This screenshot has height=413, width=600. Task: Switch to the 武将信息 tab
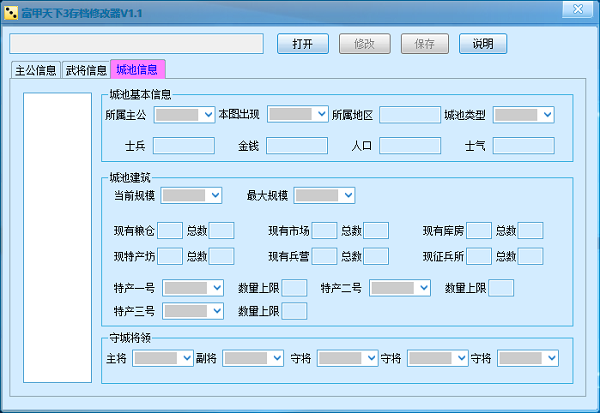86,70
